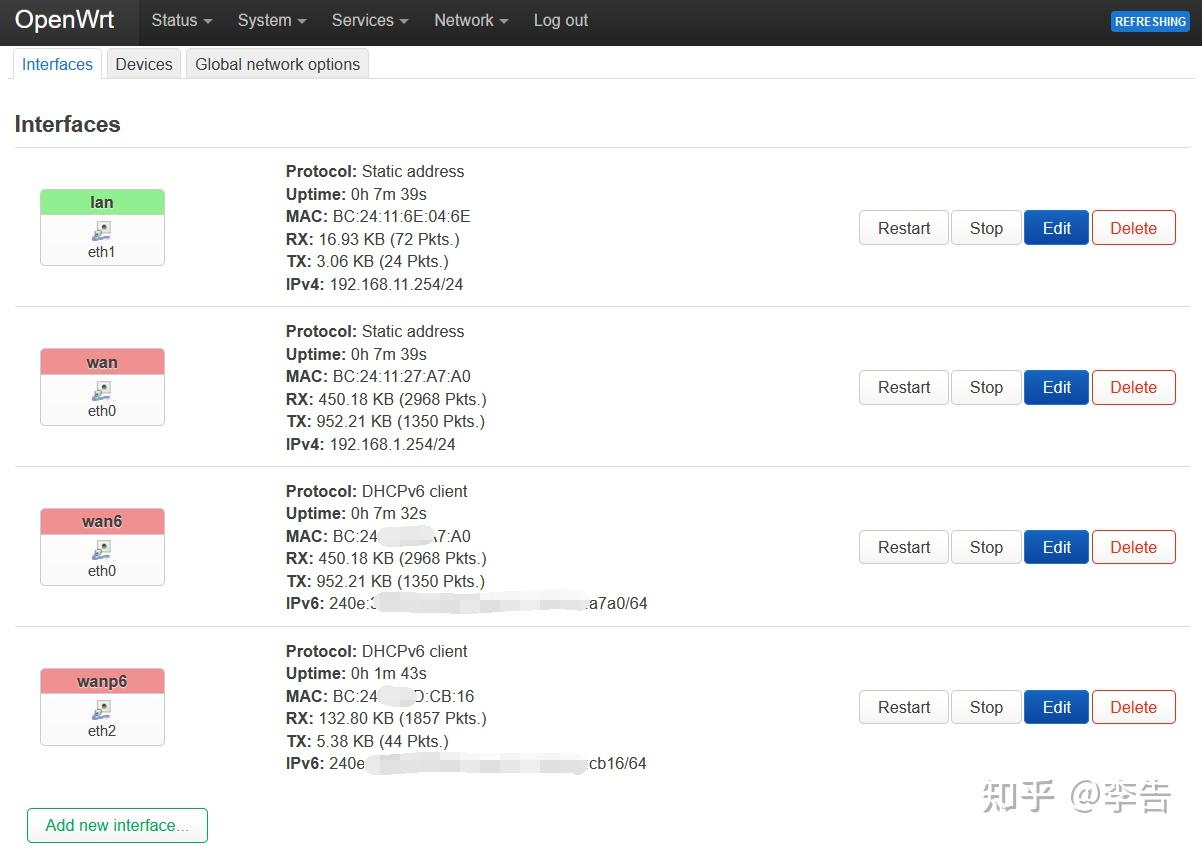Click the red wanp6 interface label

[x=101, y=681]
